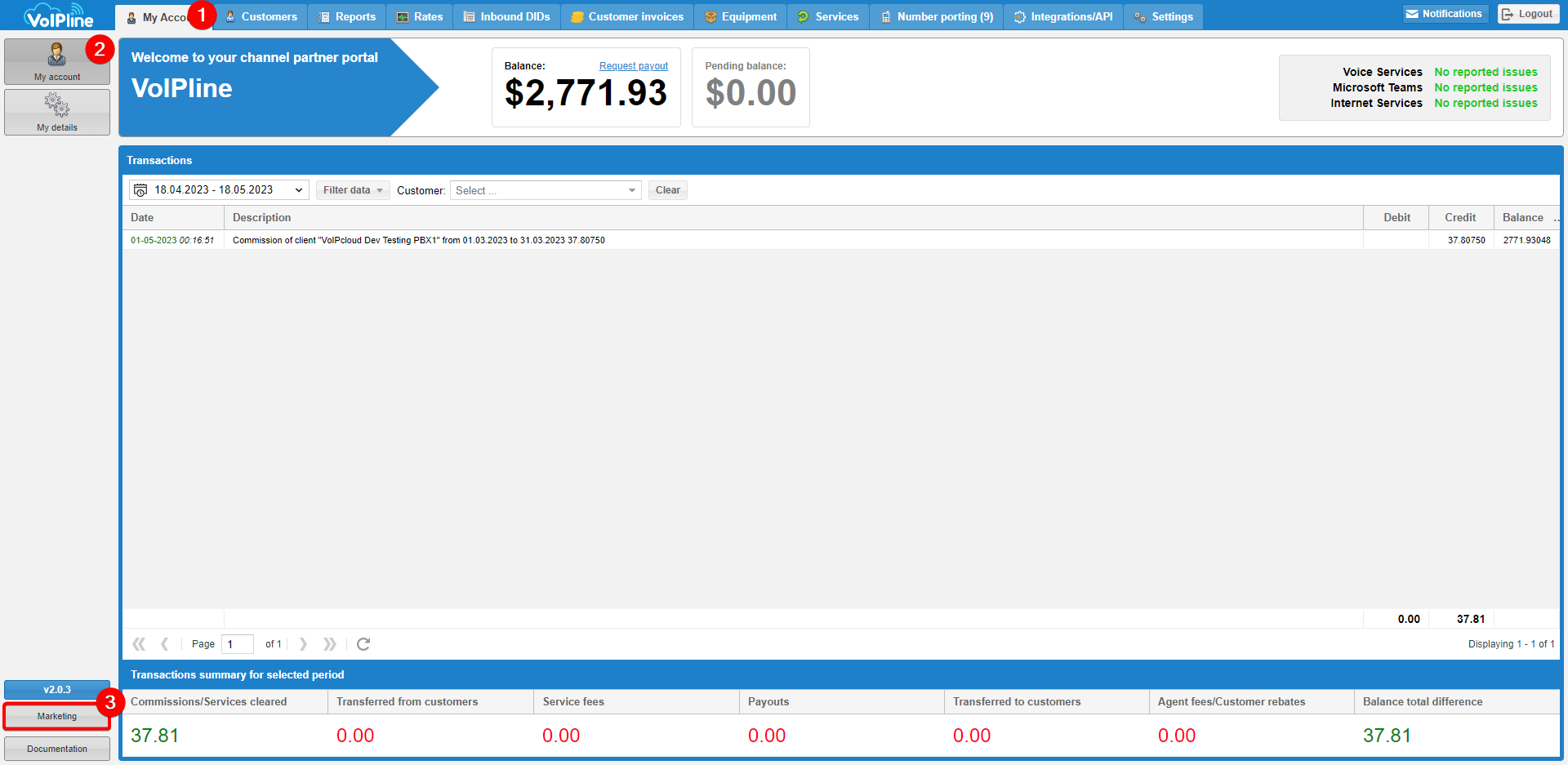Image resolution: width=1568 pixels, height=765 pixels.
Task: Click credit value 37.80750
Action: coord(1466,240)
